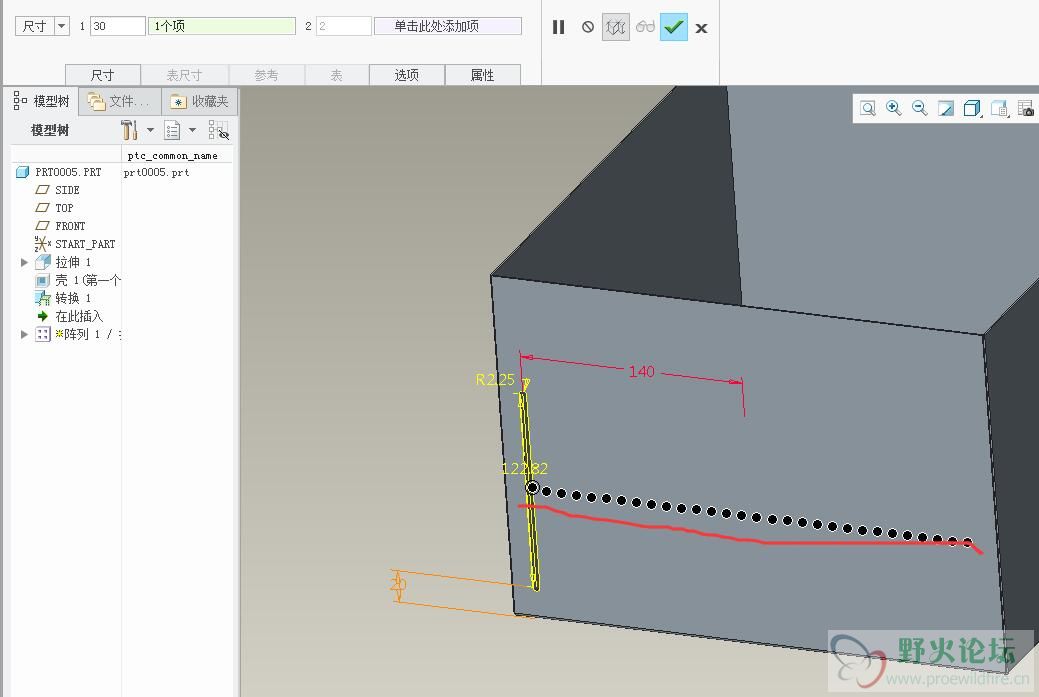The width and height of the screenshot is (1039, 697).
Task: Open the 表 dashboard tab
Action: (x=337, y=75)
